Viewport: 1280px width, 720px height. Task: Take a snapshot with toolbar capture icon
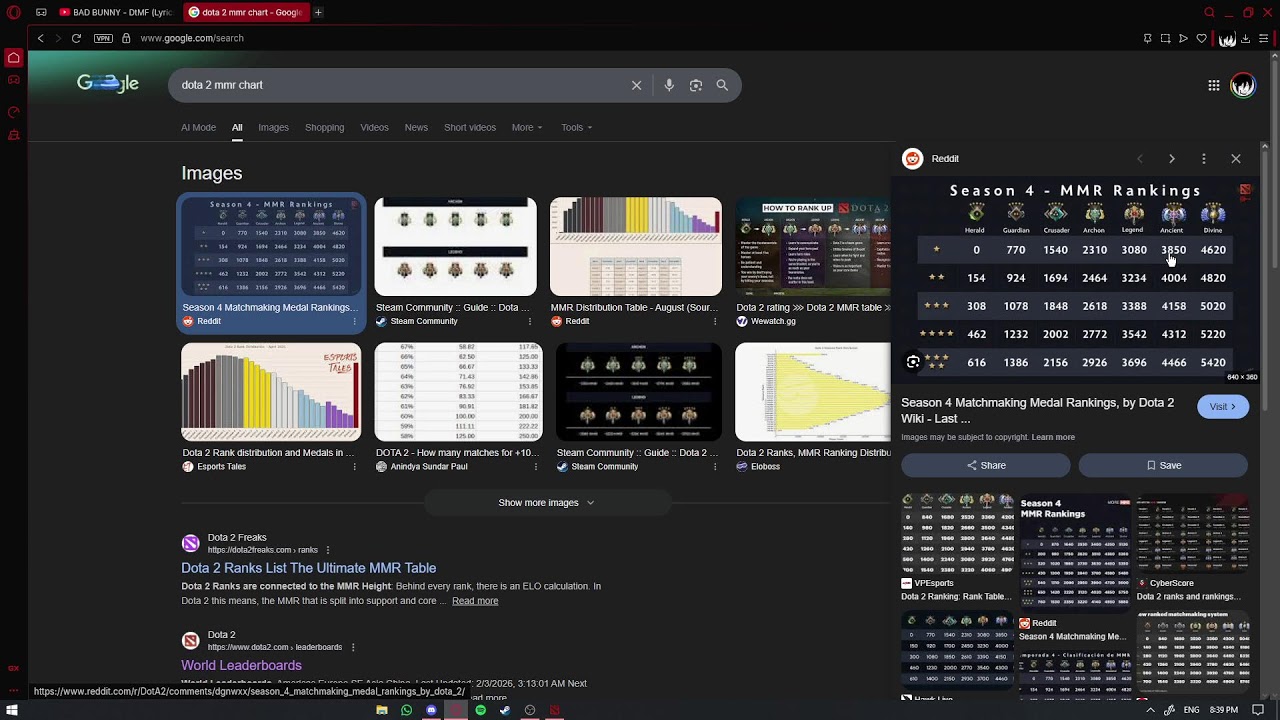1165,38
